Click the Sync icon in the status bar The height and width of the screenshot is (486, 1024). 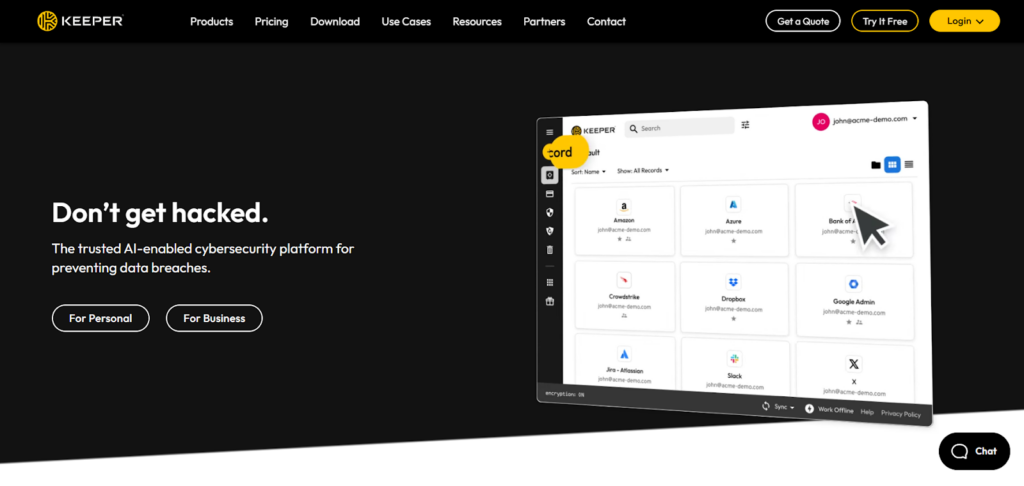(x=766, y=406)
